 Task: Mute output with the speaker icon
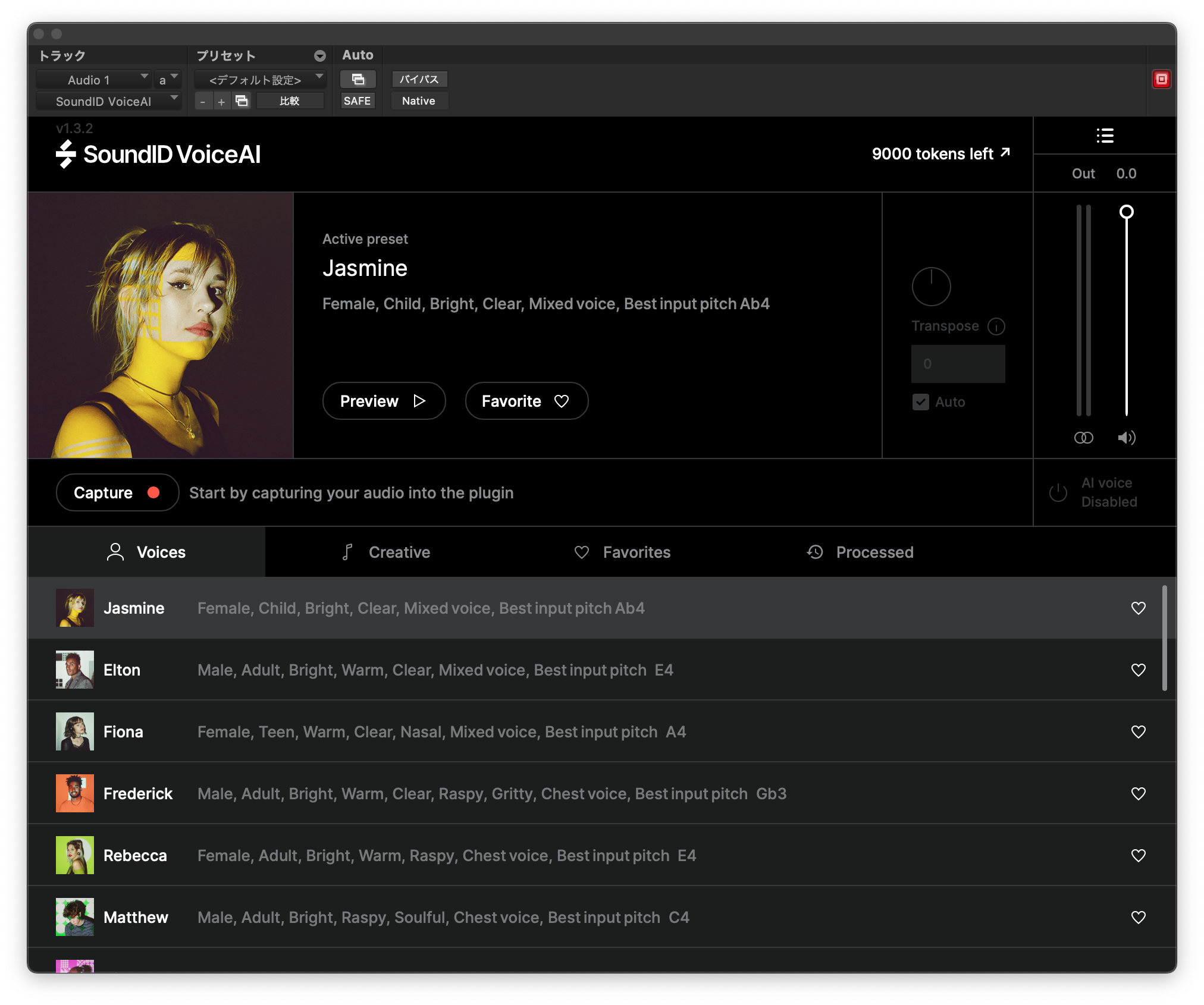(1126, 438)
